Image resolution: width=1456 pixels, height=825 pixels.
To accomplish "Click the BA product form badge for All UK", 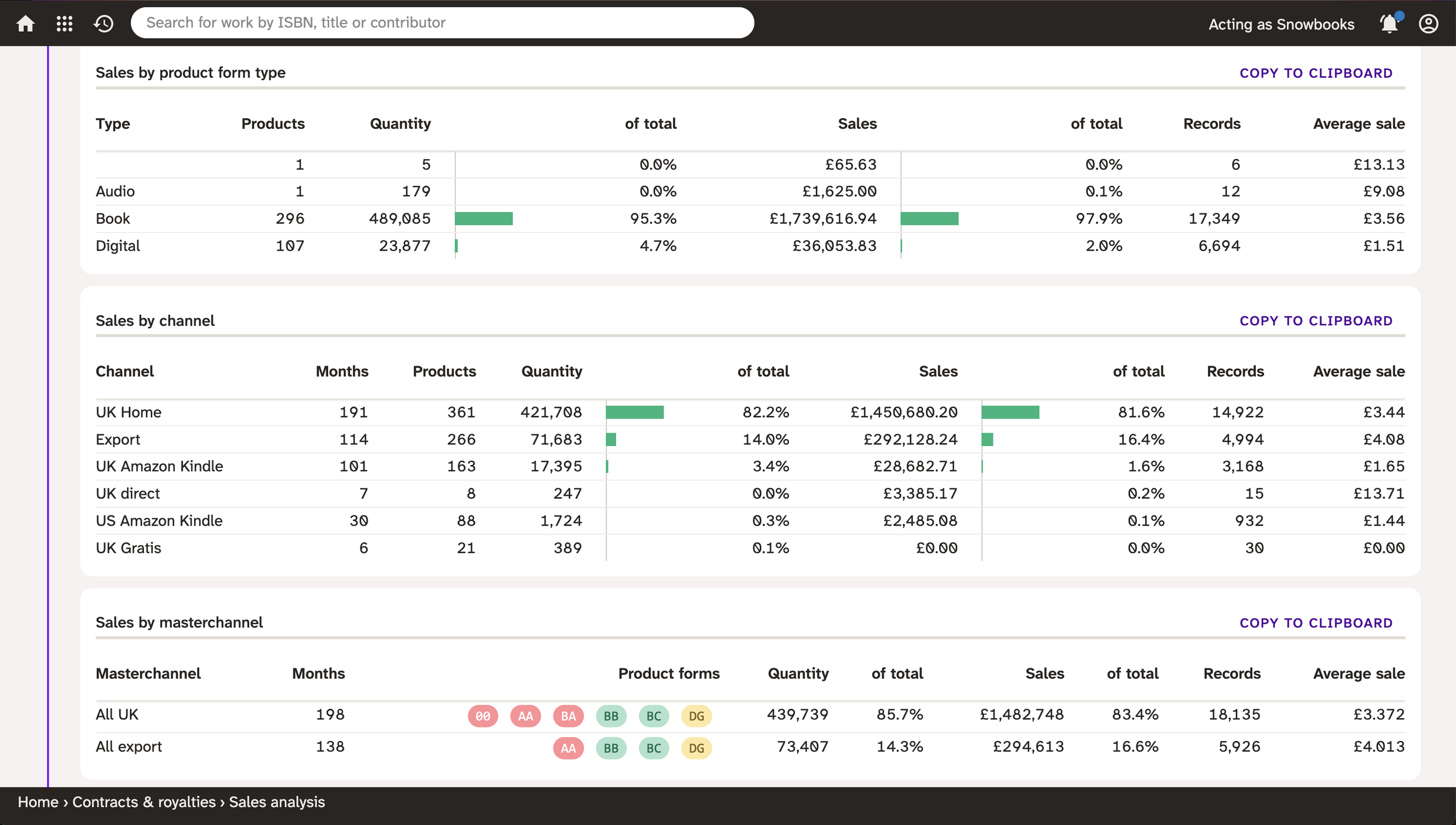I will pyautogui.click(x=568, y=716).
